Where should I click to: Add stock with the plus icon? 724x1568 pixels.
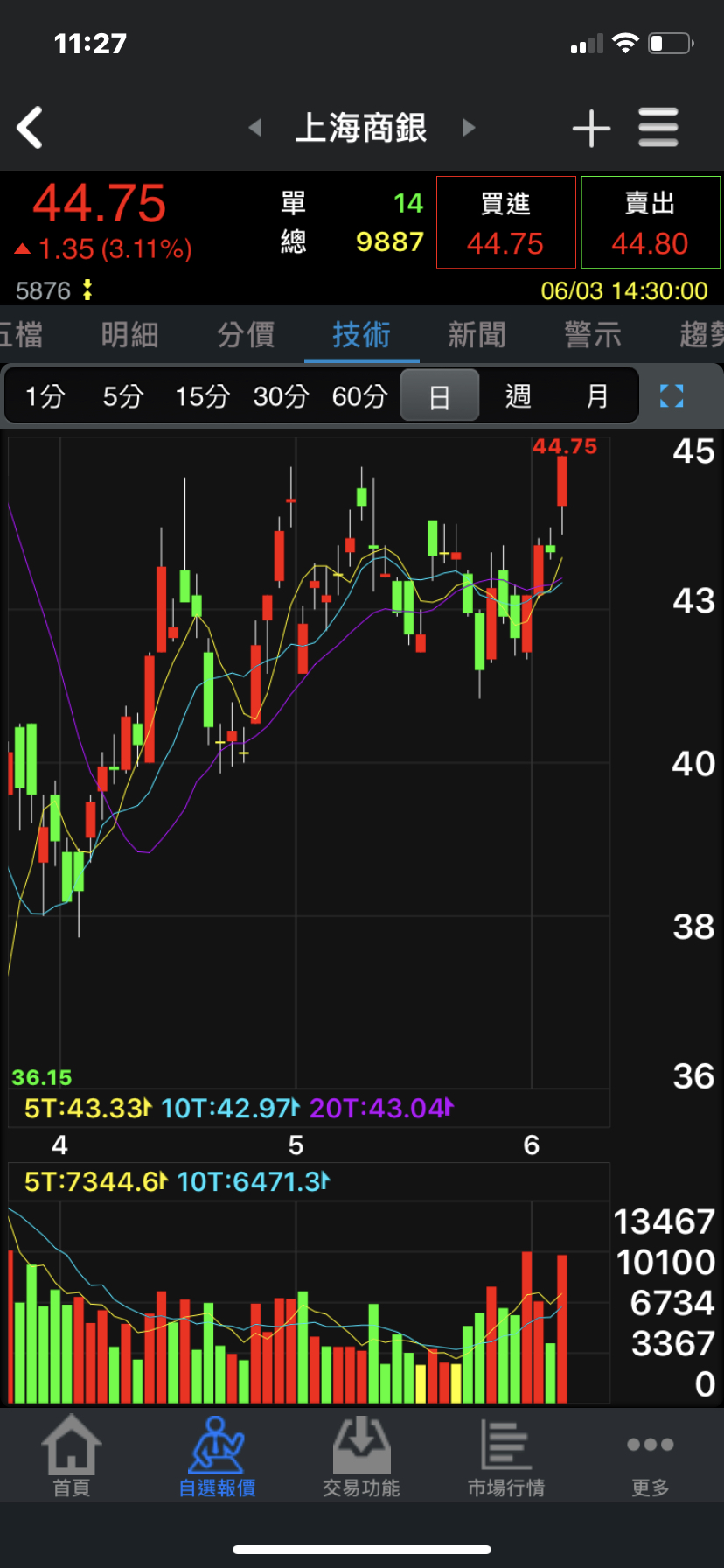click(591, 129)
